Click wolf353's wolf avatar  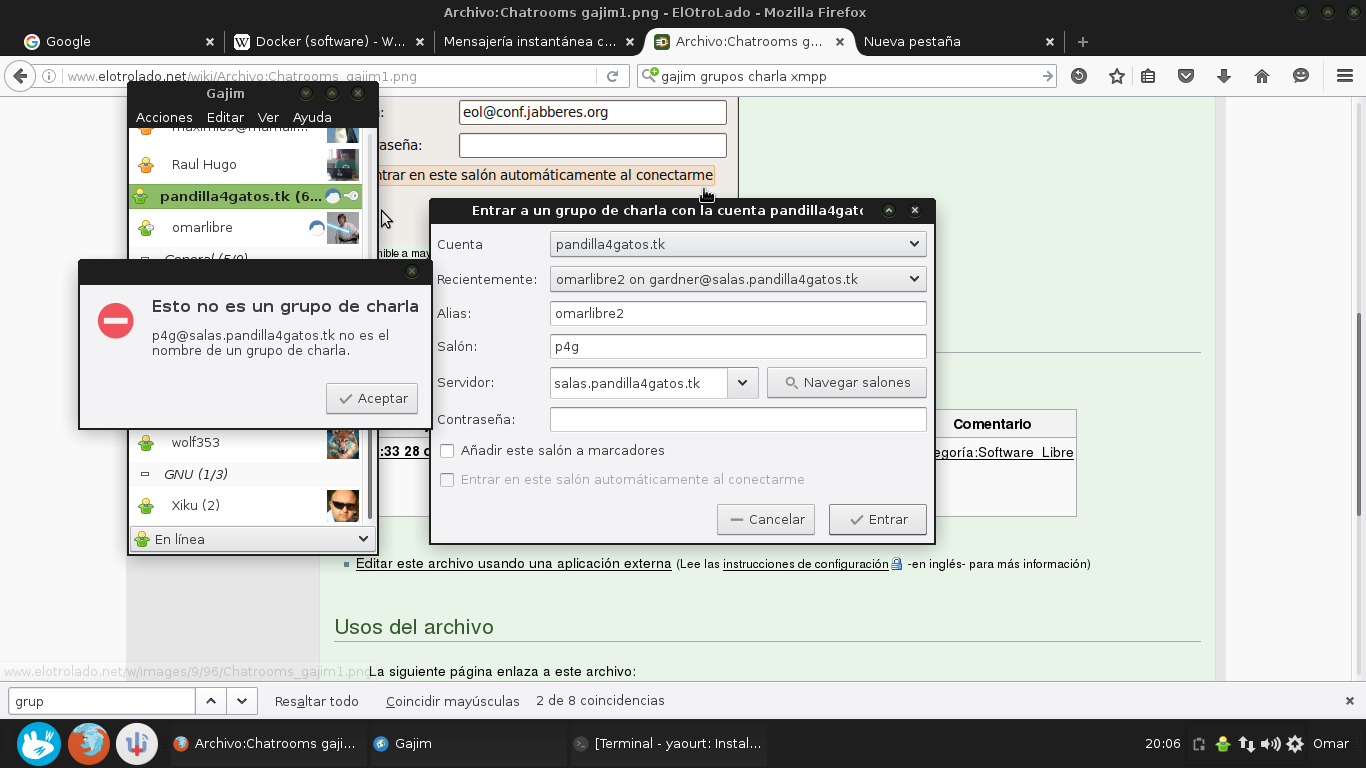(x=343, y=442)
